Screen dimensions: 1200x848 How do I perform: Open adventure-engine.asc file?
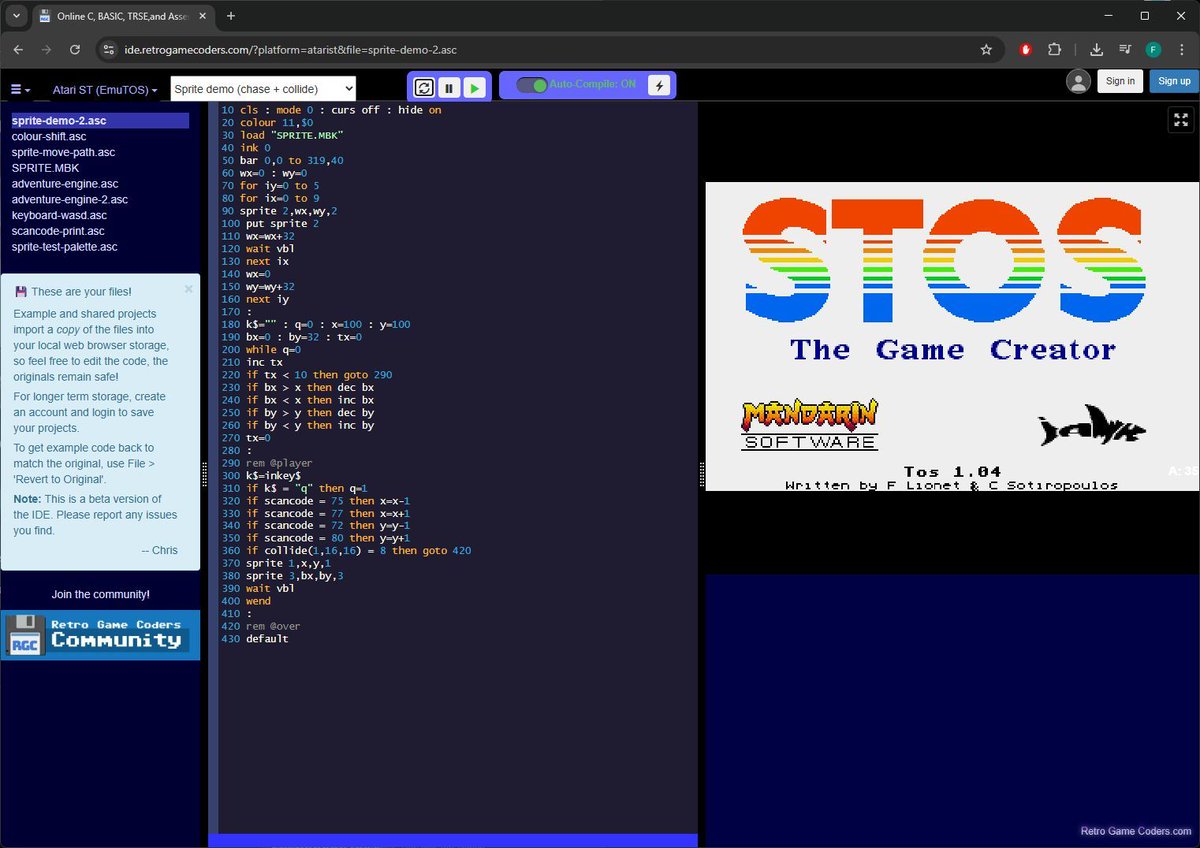tap(65, 184)
